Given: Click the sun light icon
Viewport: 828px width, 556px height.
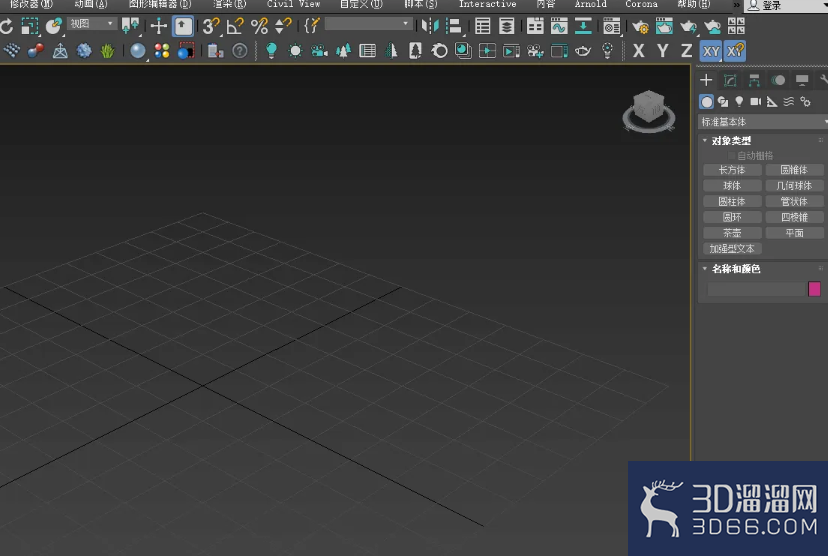Looking at the screenshot, I should (x=295, y=51).
